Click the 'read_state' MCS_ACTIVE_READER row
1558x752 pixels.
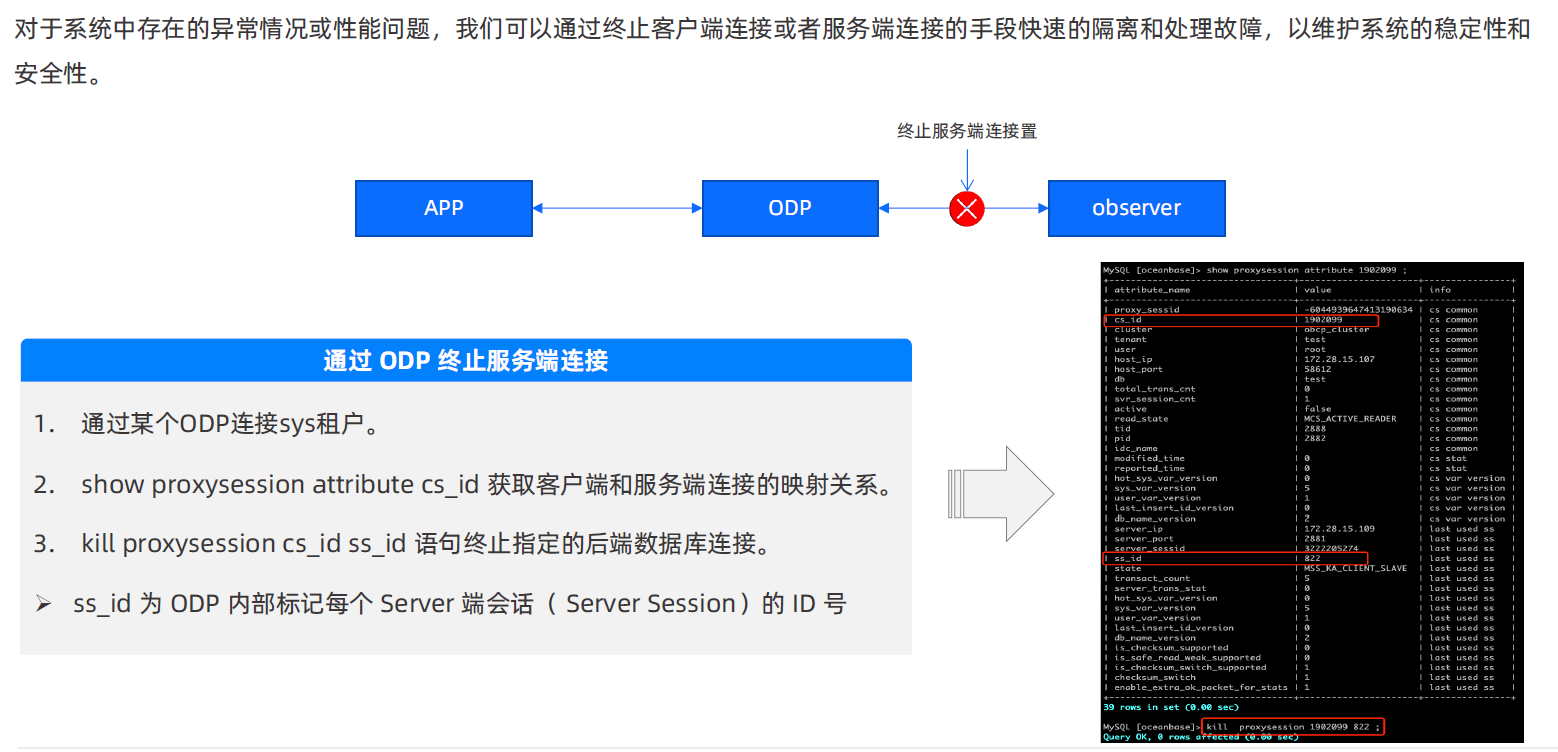[1309, 419]
